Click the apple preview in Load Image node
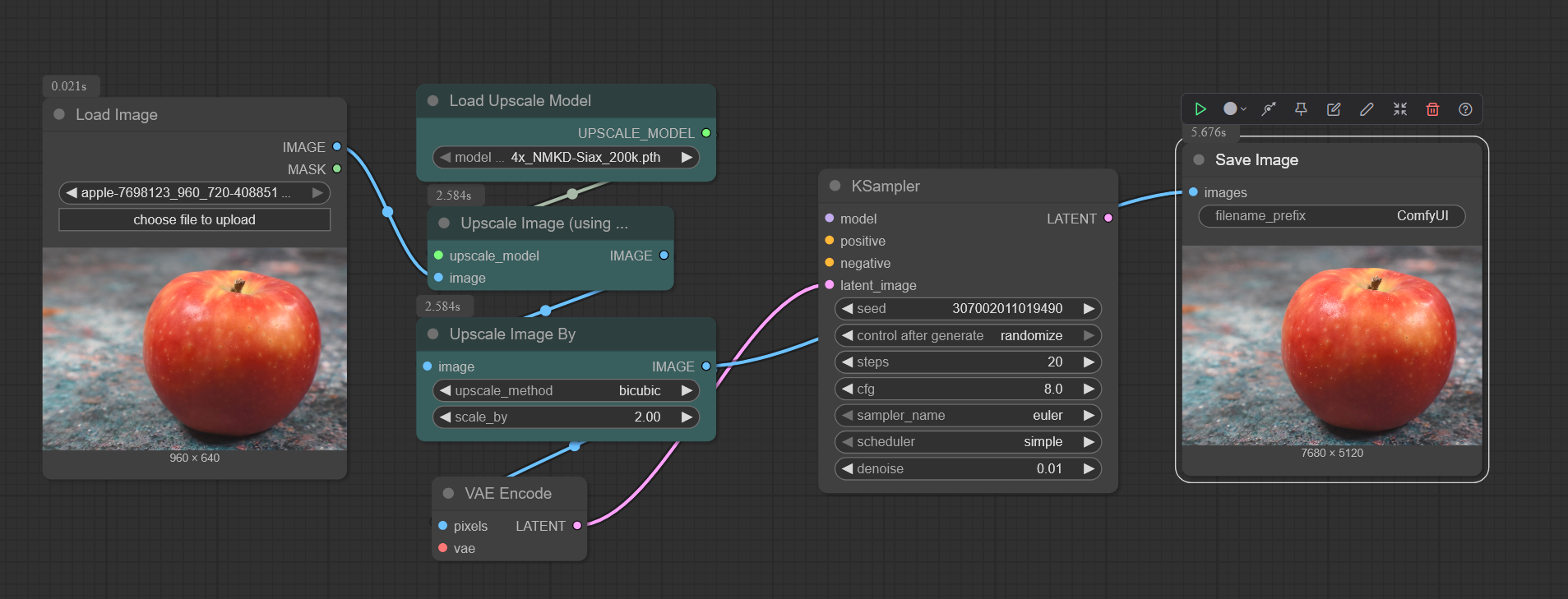Screen dimensions: 1568x599 coord(194,348)
